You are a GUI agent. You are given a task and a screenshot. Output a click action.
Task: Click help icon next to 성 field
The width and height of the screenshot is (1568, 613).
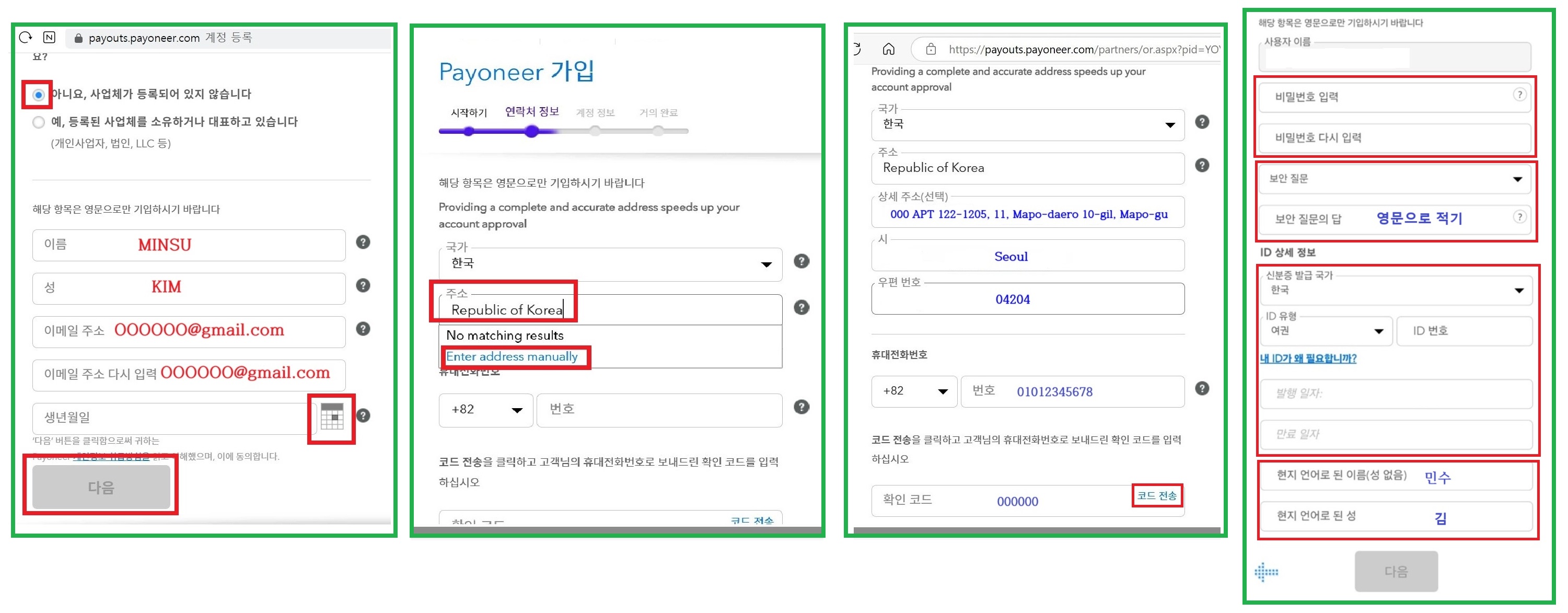(363, 285)
